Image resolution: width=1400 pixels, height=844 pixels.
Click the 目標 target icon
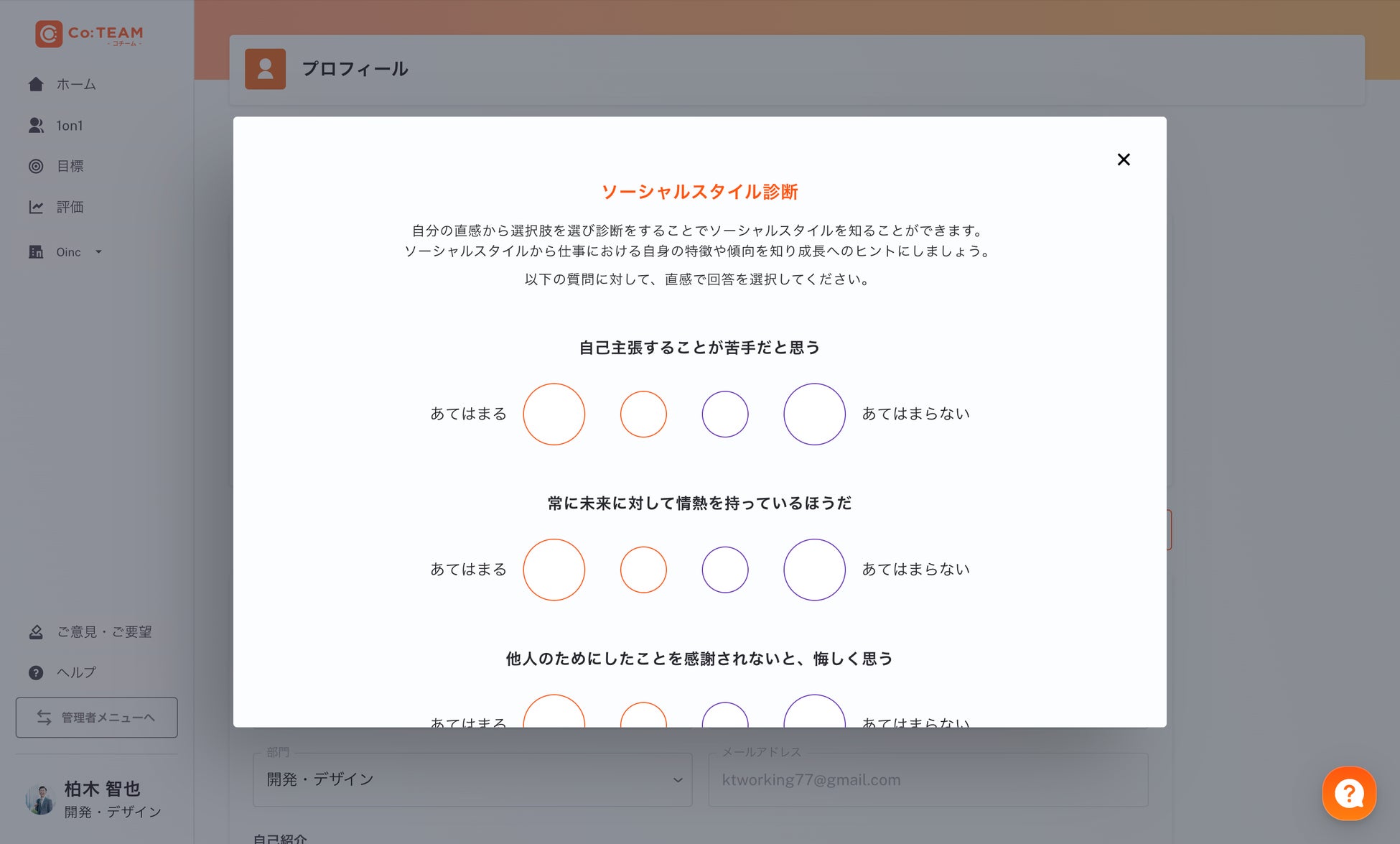click(x=36, y=167)
